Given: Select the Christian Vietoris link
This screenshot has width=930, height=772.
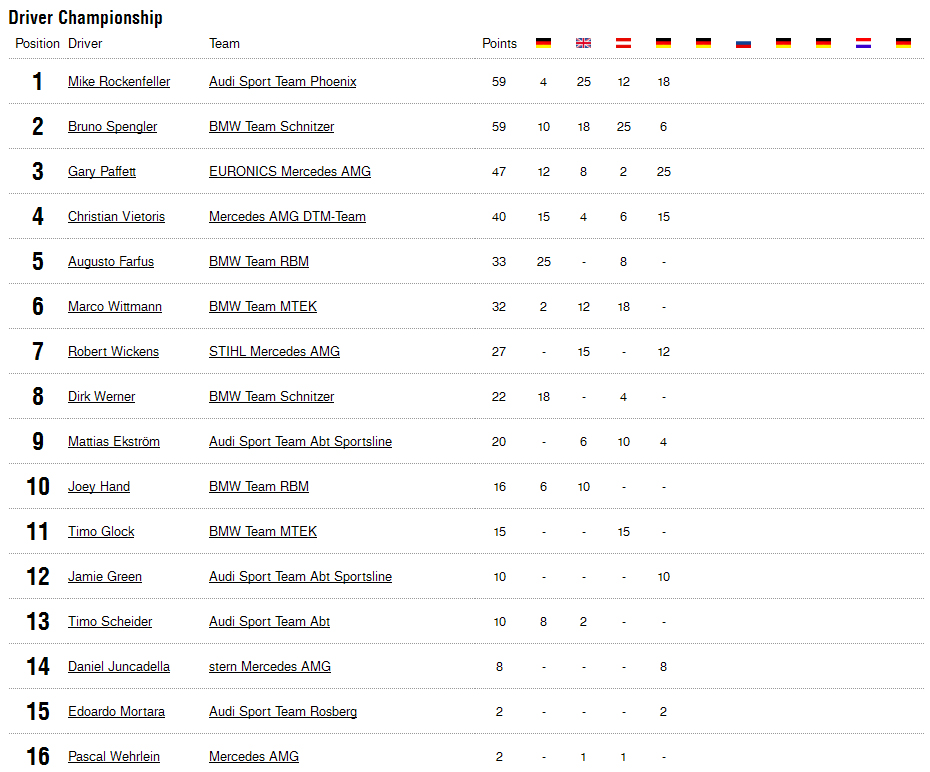Looking at the screenshot, I should pos(116,217).
